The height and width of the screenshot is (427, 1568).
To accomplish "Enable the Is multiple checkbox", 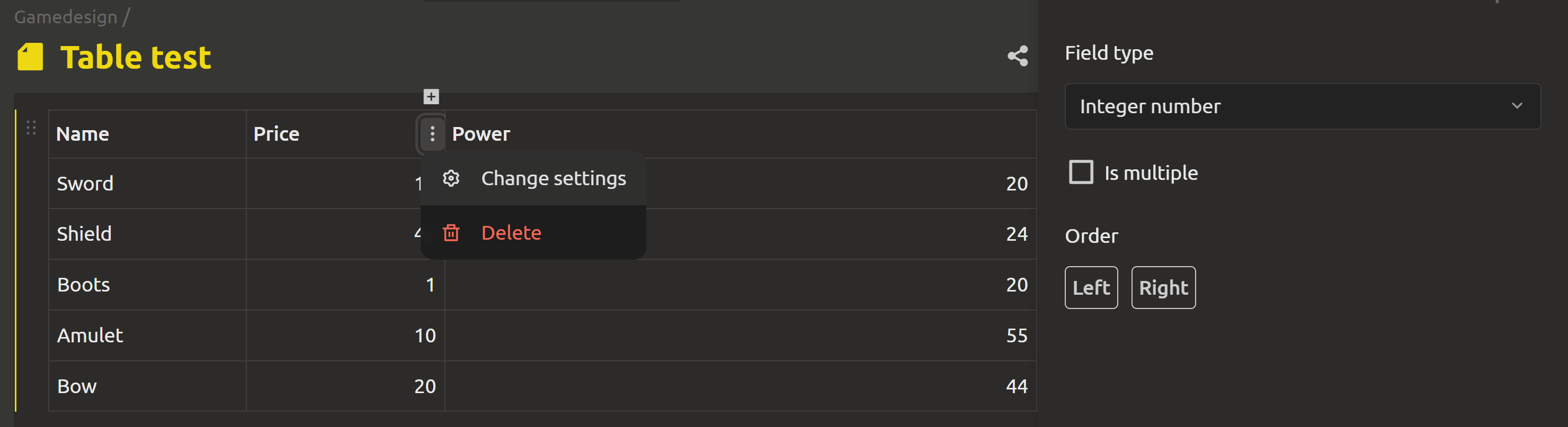I will pos(1081,172).
